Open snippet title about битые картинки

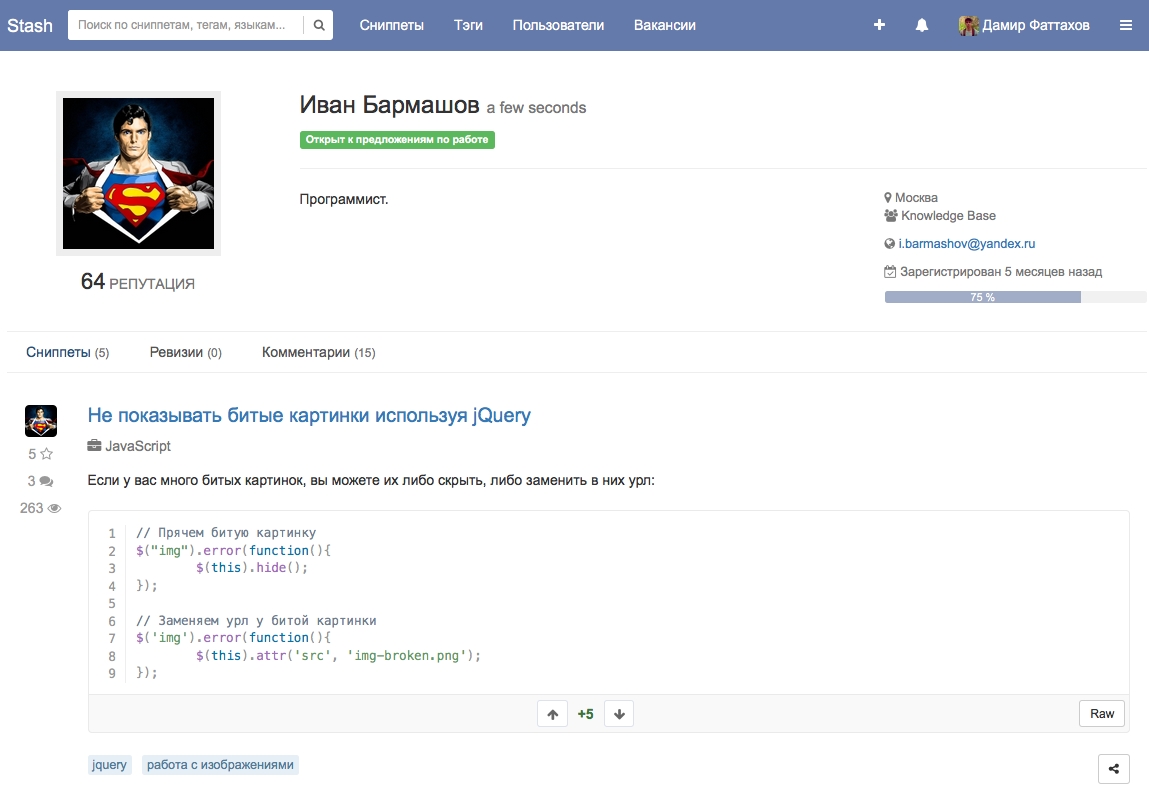309,415
